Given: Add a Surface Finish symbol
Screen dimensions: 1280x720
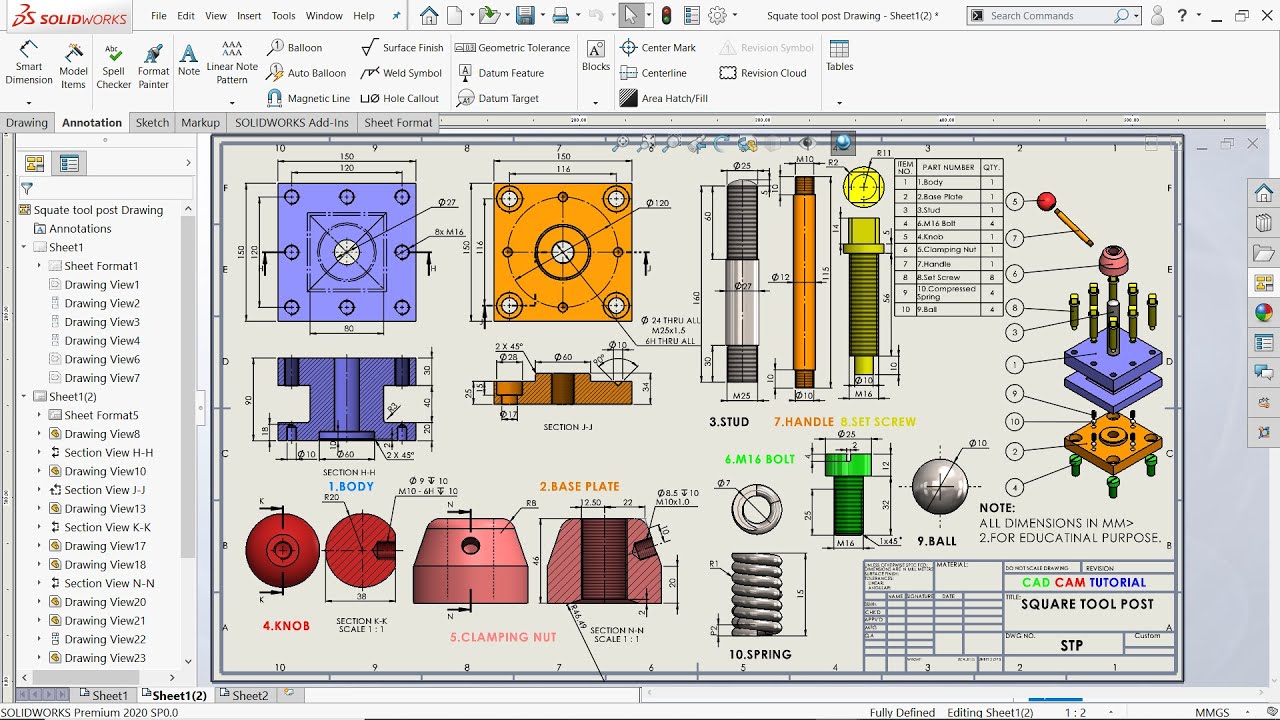Looking at the screenshot, I should [x=402, y=47].
